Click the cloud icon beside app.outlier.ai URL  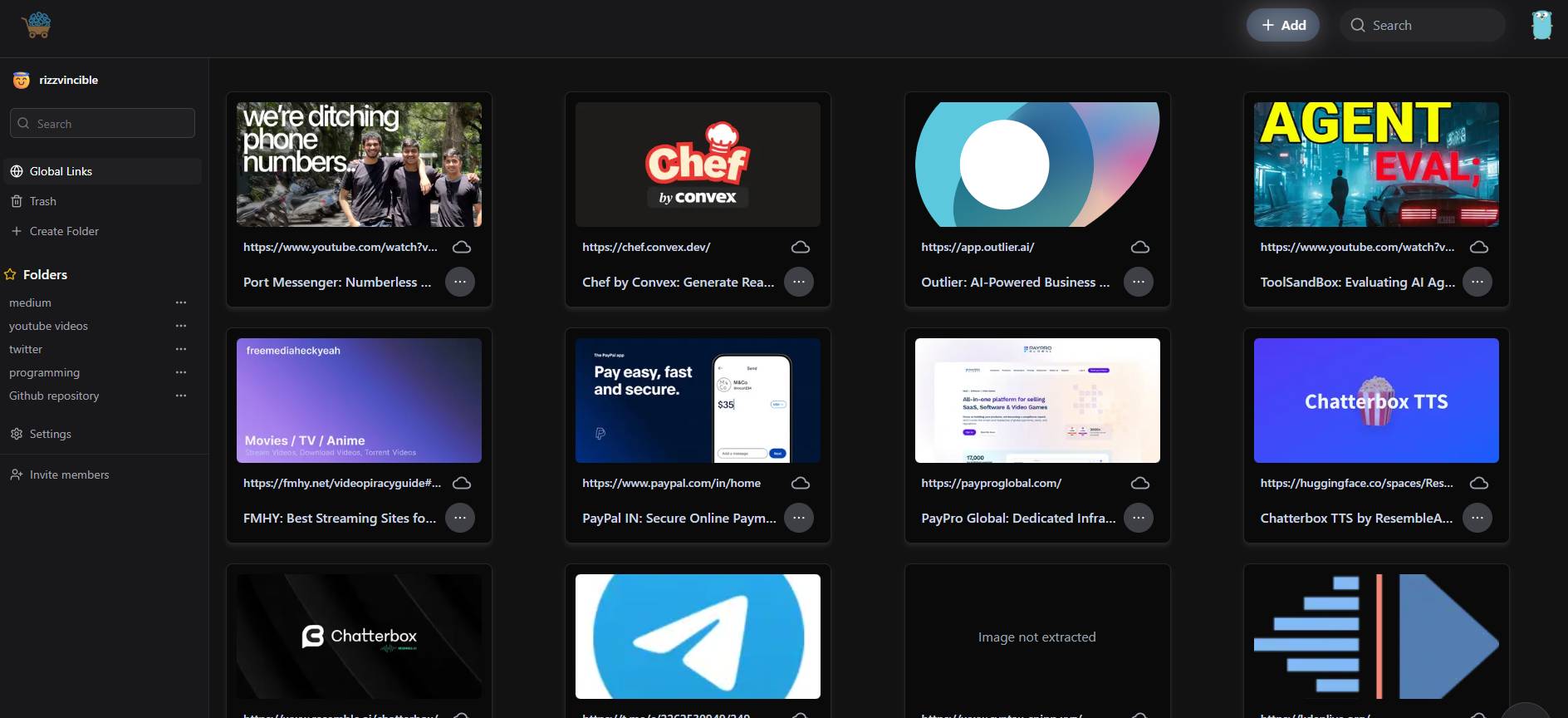(x=1140, y=247)
